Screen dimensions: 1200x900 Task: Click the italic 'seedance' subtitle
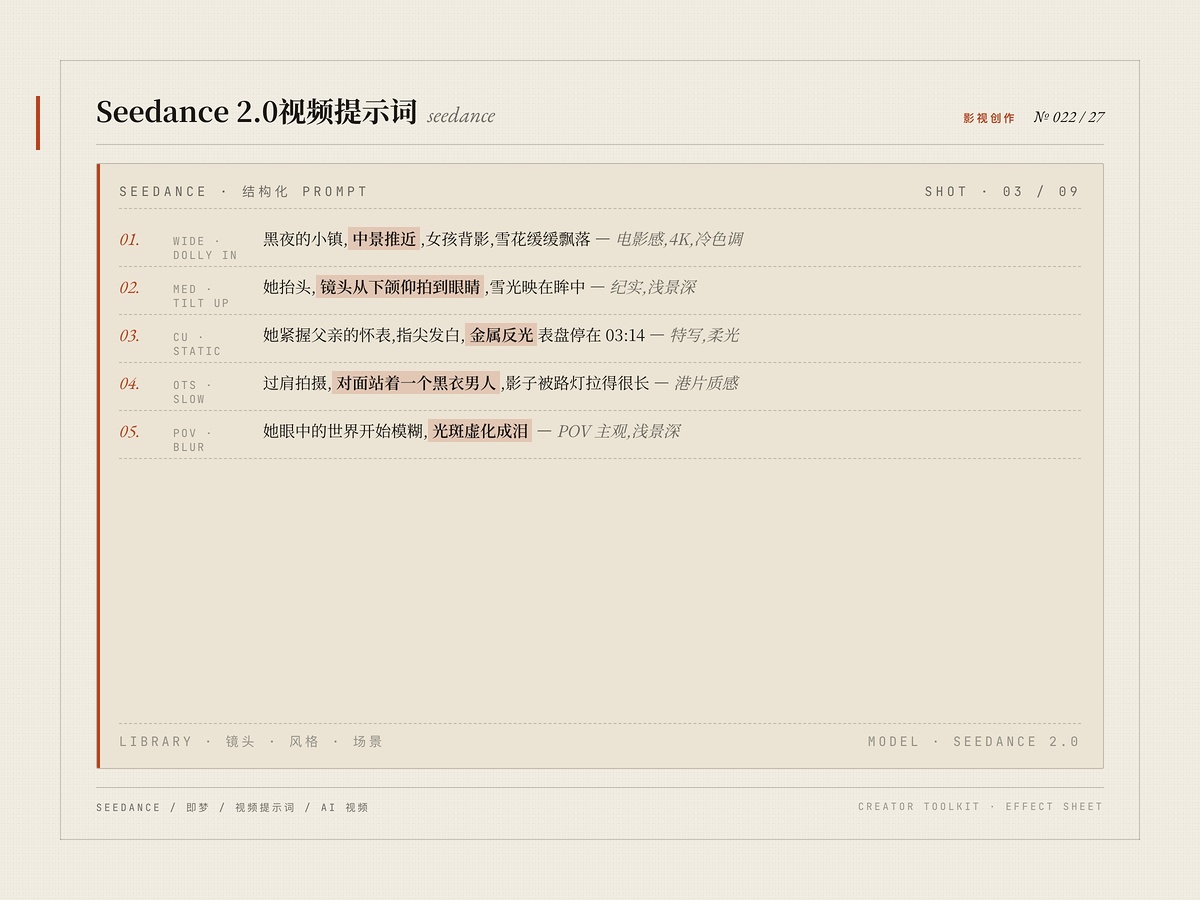tap(461, 116)
